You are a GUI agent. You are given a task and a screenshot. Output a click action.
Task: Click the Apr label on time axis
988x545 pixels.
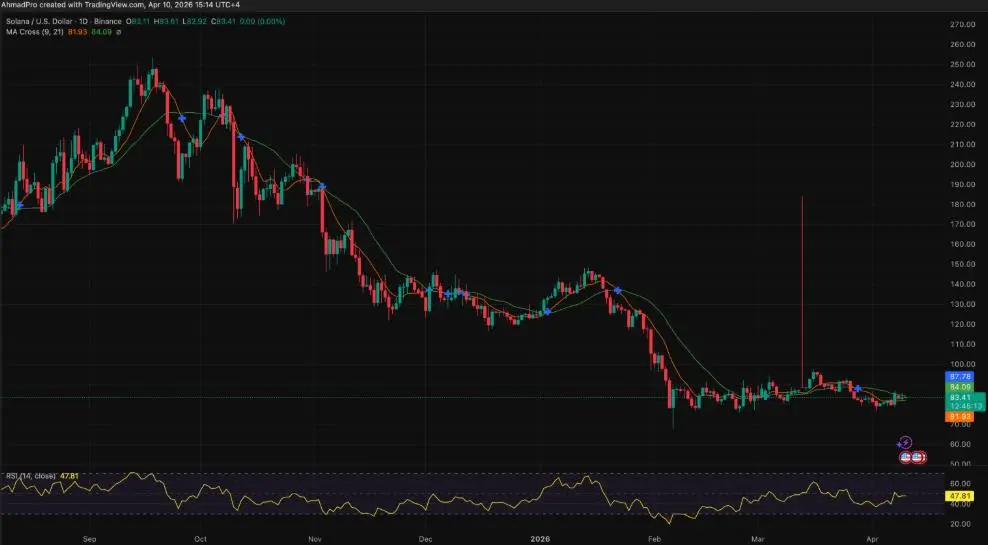click(873, 539)
